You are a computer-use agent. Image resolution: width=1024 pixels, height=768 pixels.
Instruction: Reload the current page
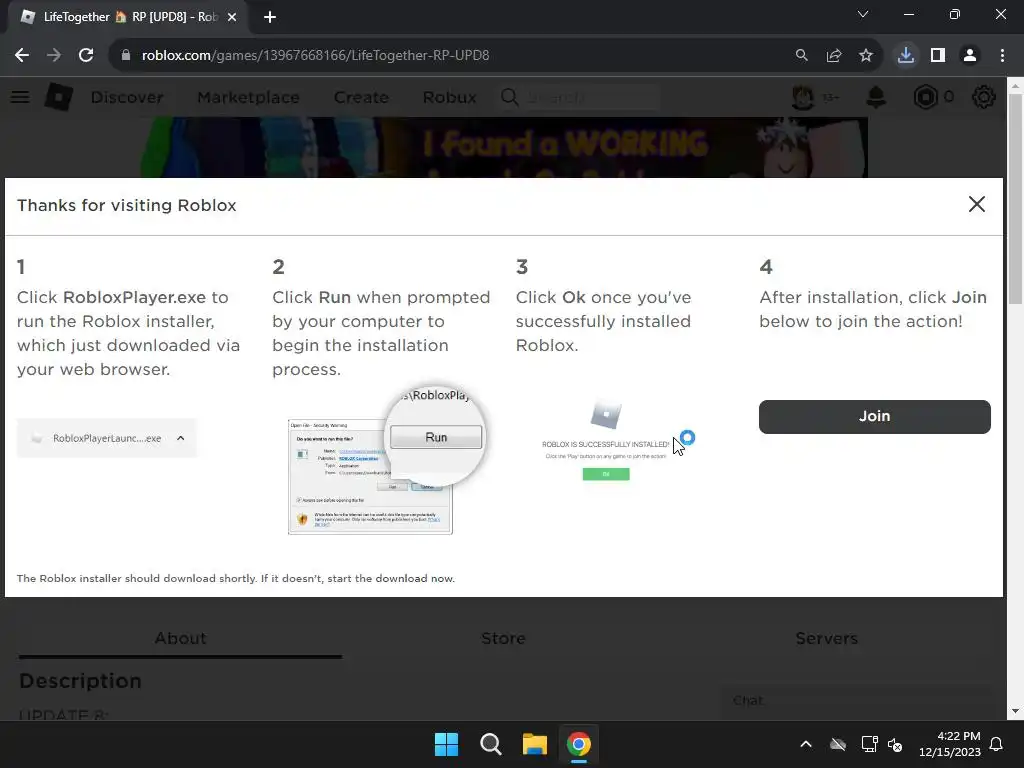click(86, 56)
